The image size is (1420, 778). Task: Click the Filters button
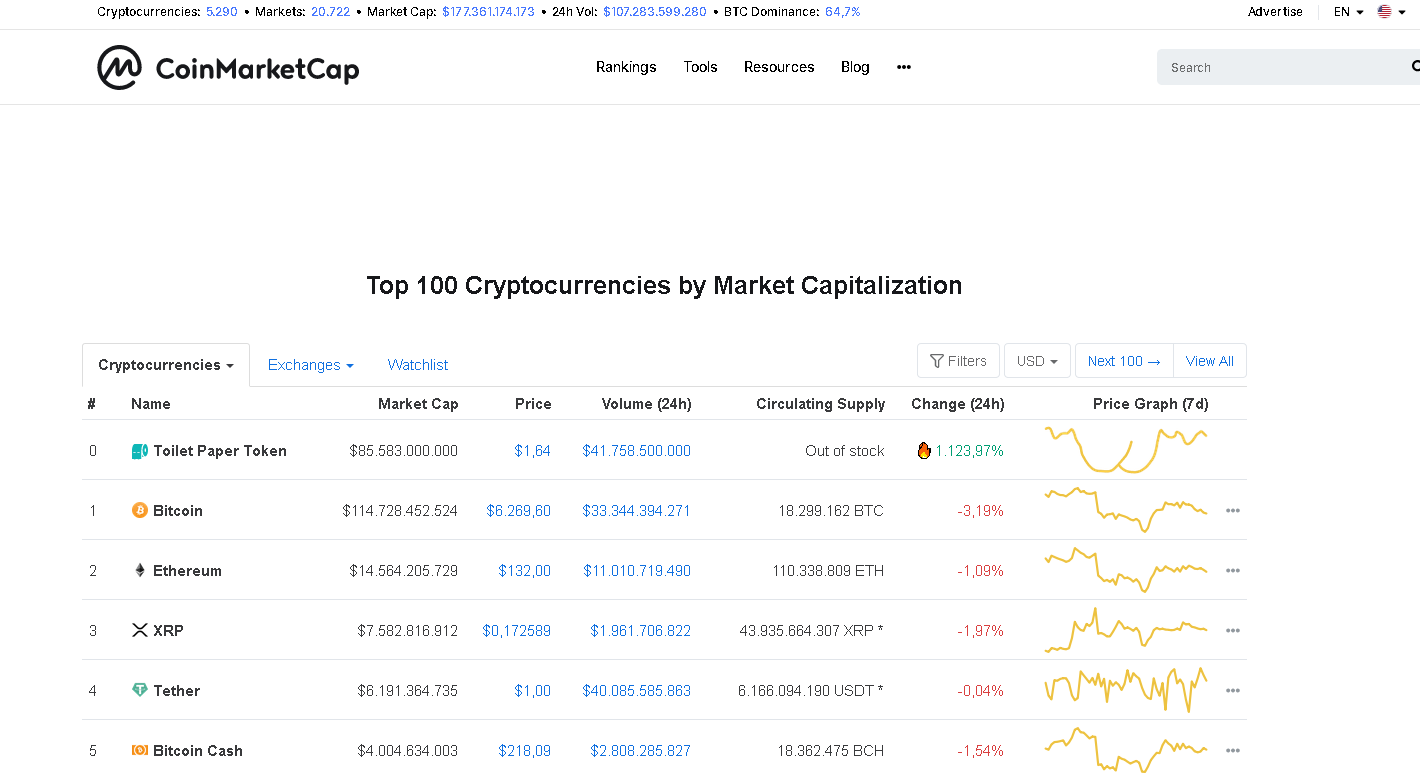click(958, 361)
